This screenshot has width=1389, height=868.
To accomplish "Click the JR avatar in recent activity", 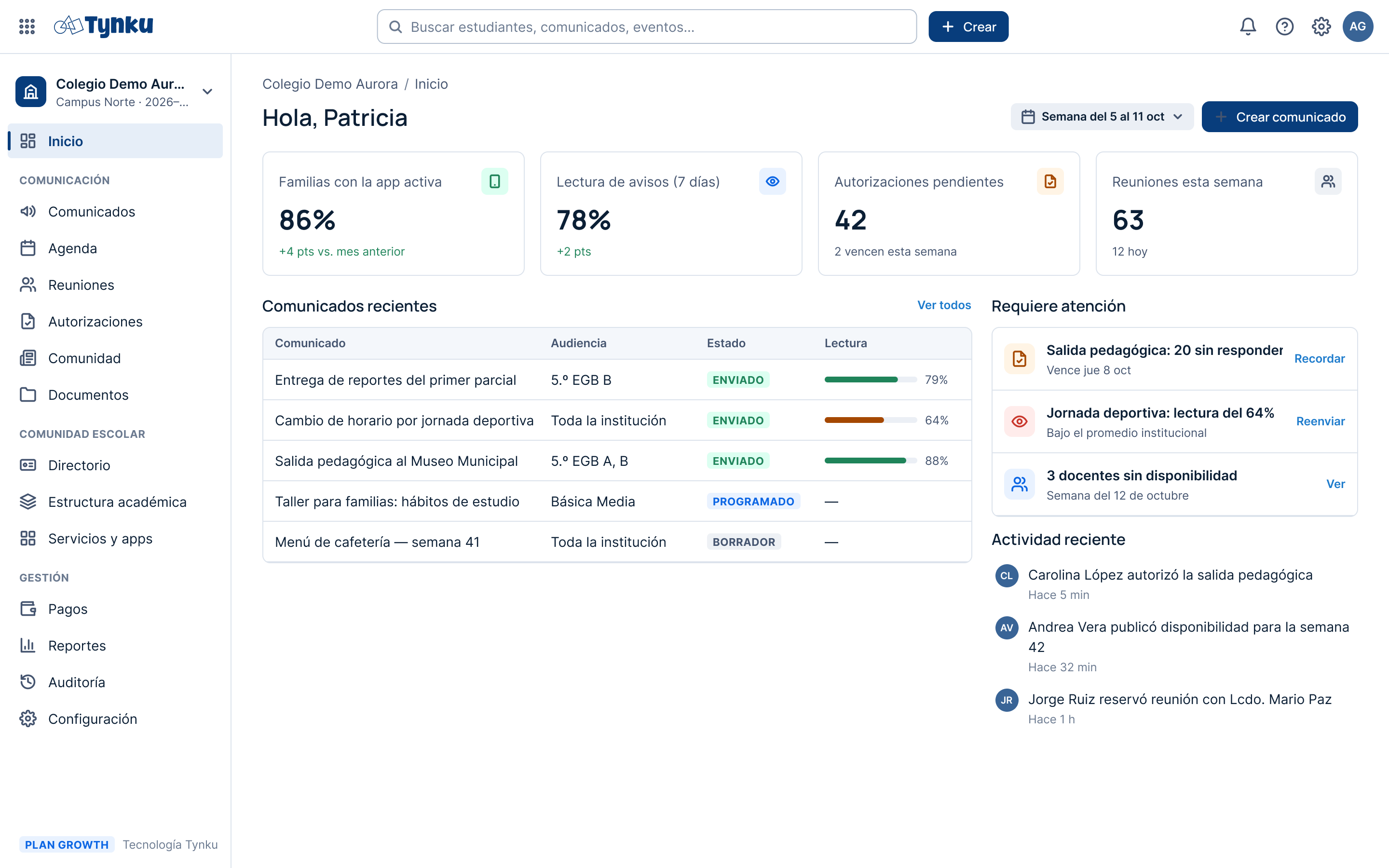I will pyautogui.click(x=1007, y=700).
